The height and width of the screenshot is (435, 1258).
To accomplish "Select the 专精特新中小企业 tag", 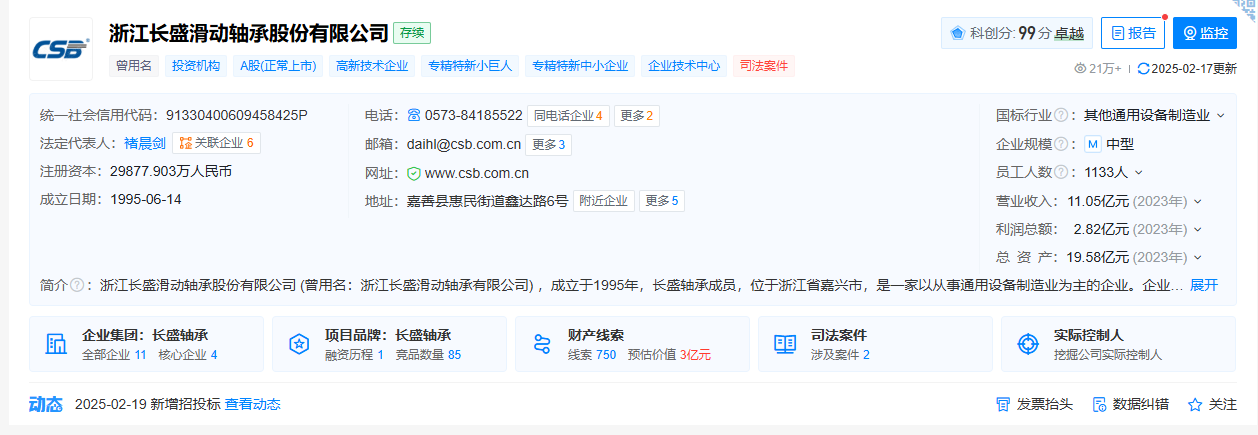I will click(x=580, y=66).
